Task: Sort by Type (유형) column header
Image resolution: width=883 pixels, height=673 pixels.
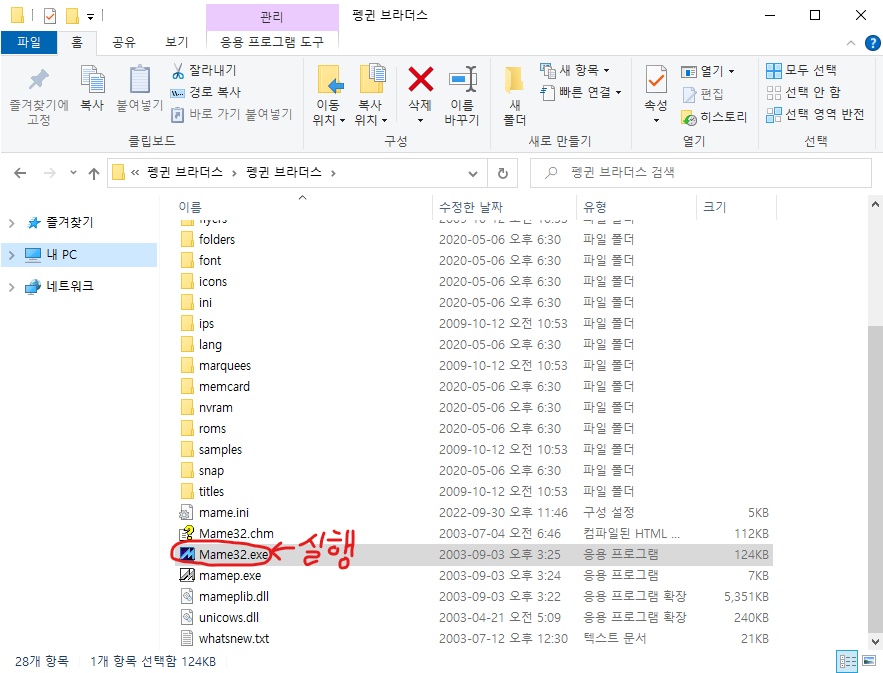Action: click(x=595, y=207)
